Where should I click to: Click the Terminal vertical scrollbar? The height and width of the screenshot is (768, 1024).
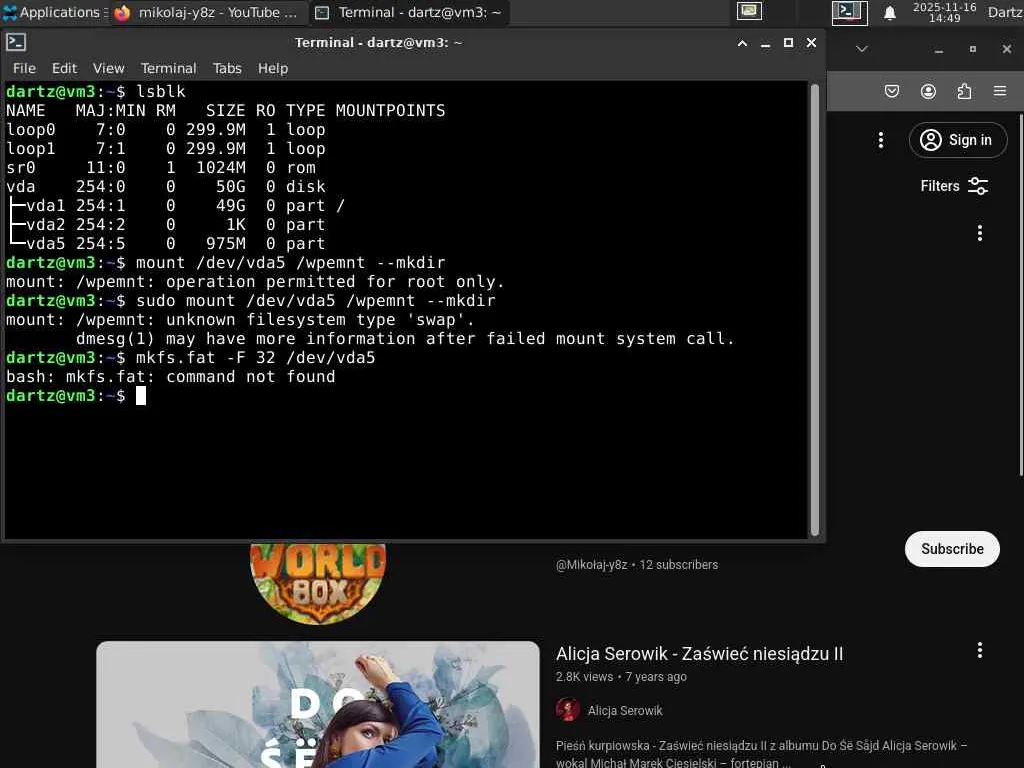(x=814, y=310)
